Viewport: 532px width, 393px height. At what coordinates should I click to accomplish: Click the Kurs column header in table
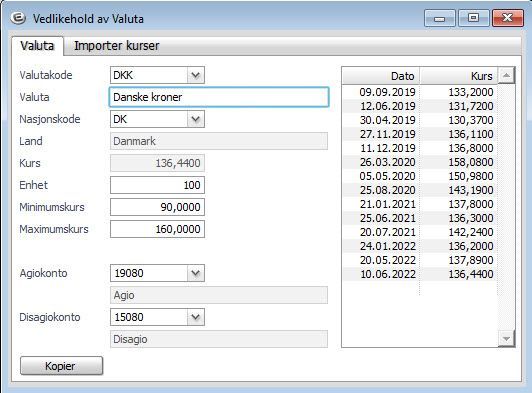[459, 76]
